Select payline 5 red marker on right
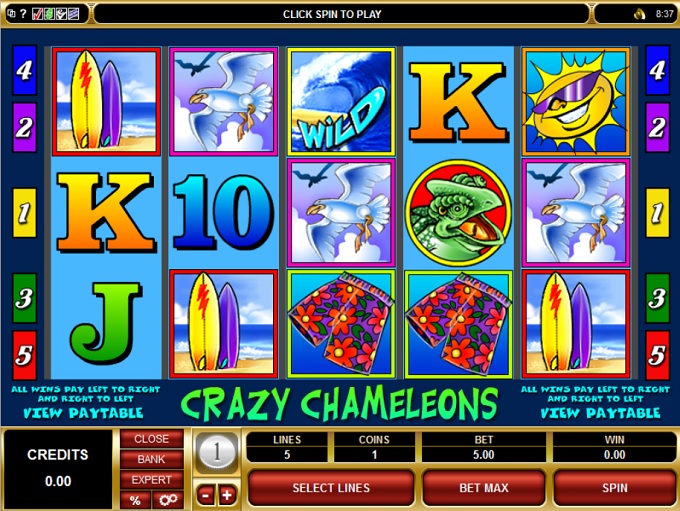 click(x=657, y=355)
